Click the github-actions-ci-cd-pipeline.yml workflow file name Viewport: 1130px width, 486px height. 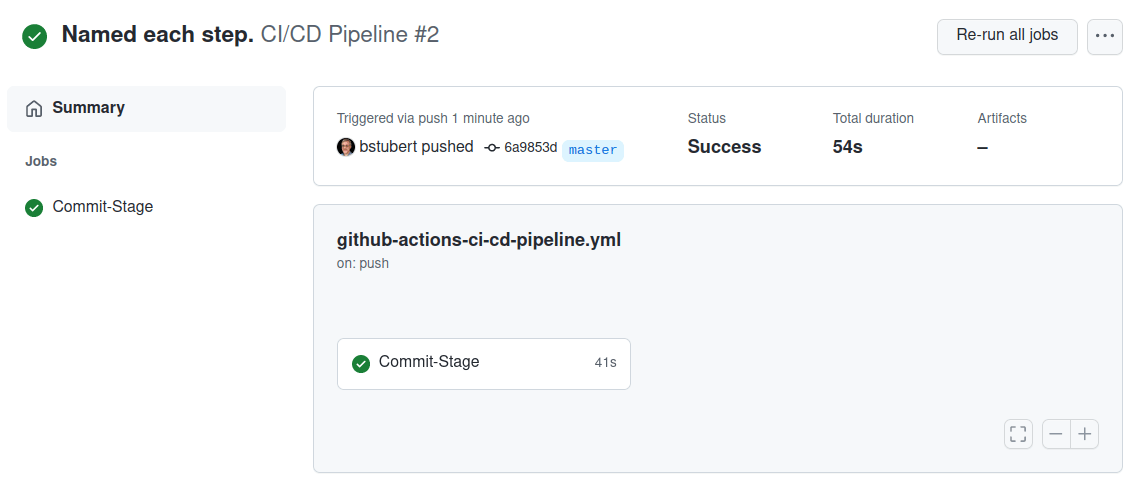click(x=479, y=240)
